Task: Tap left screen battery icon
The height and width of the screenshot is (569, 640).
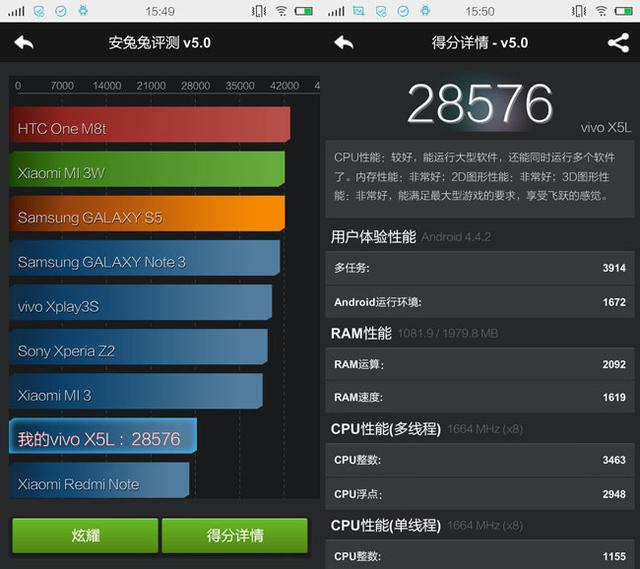Action: 304,11
